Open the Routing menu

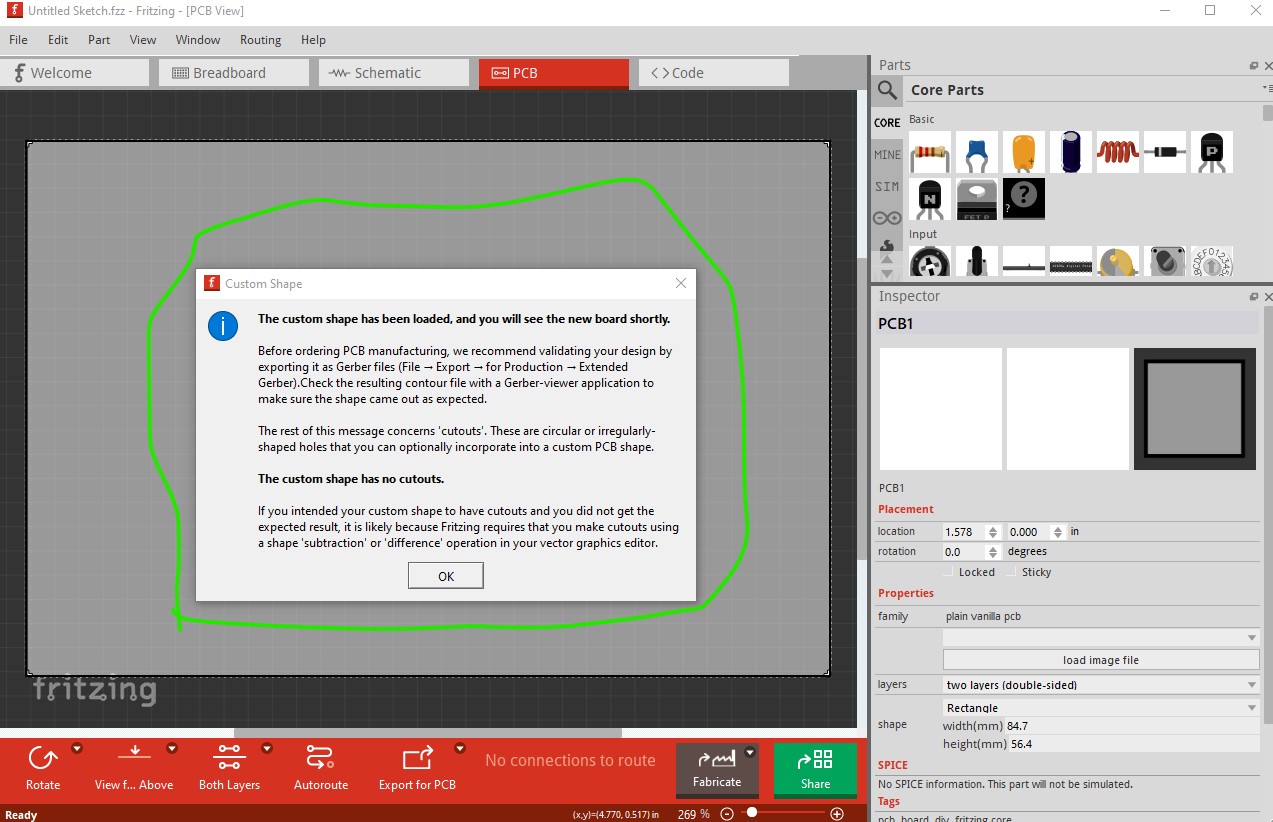[x=260, y=40]
